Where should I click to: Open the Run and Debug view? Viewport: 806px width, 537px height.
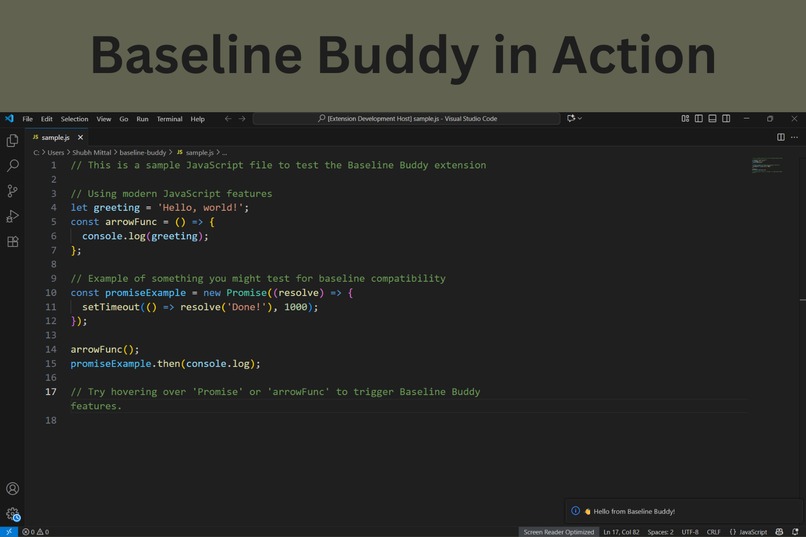click(12, 216)
